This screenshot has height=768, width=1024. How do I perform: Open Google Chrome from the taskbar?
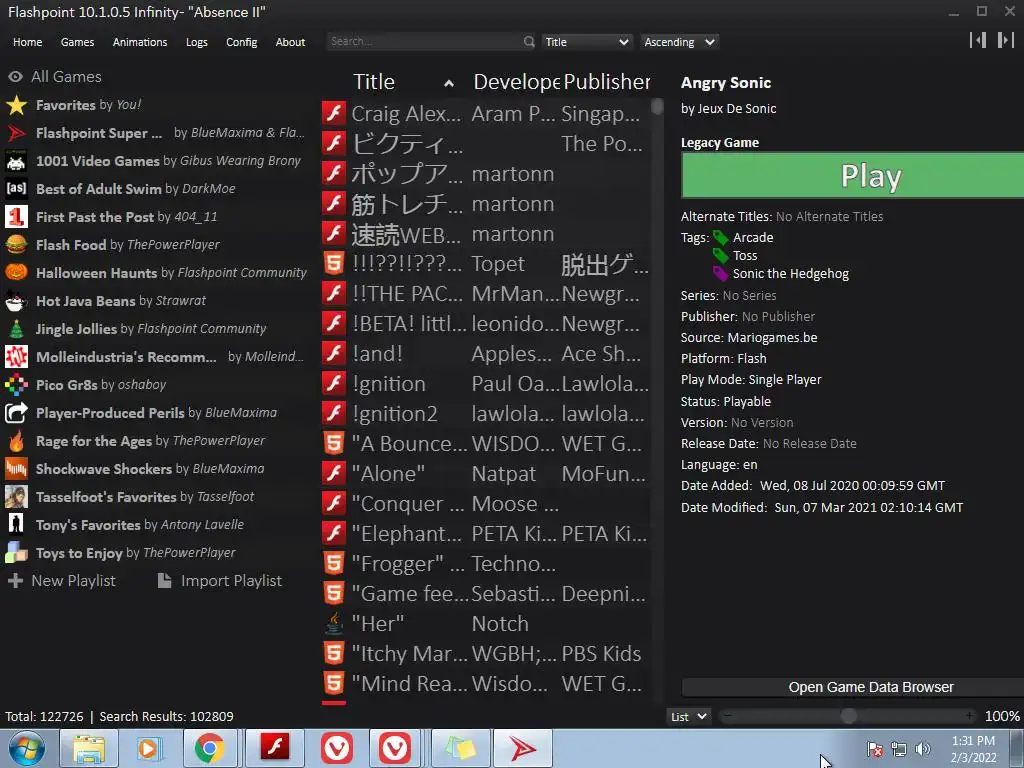click(209, 748)
